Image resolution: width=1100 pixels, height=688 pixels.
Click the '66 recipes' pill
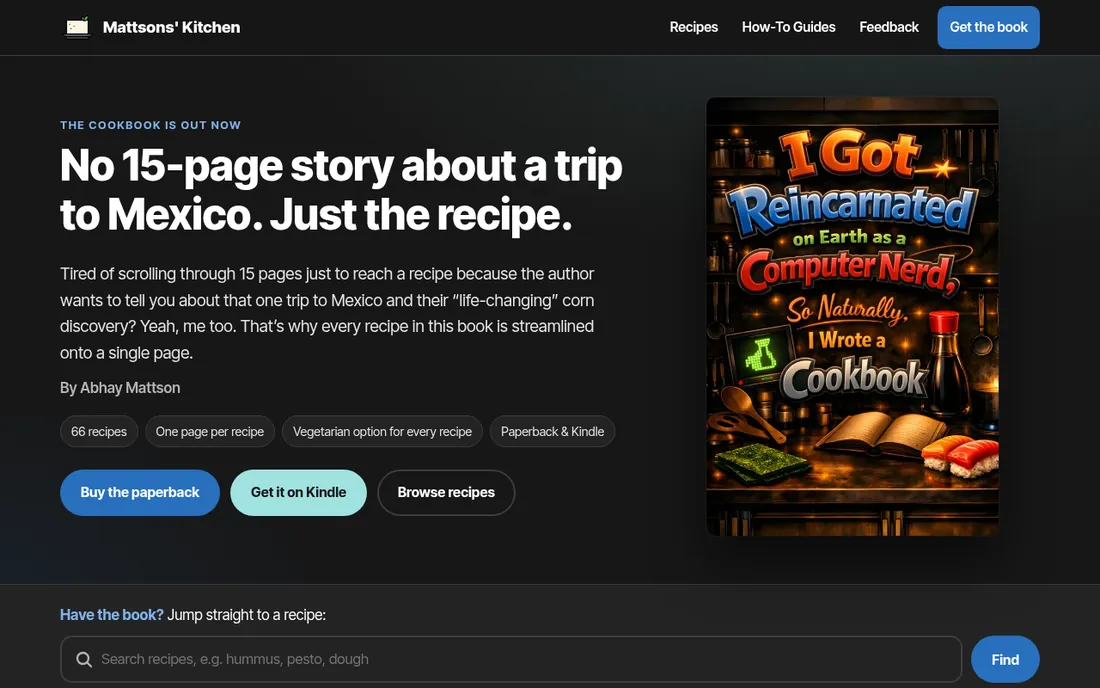pyautogui.click(x=99, y=431)
